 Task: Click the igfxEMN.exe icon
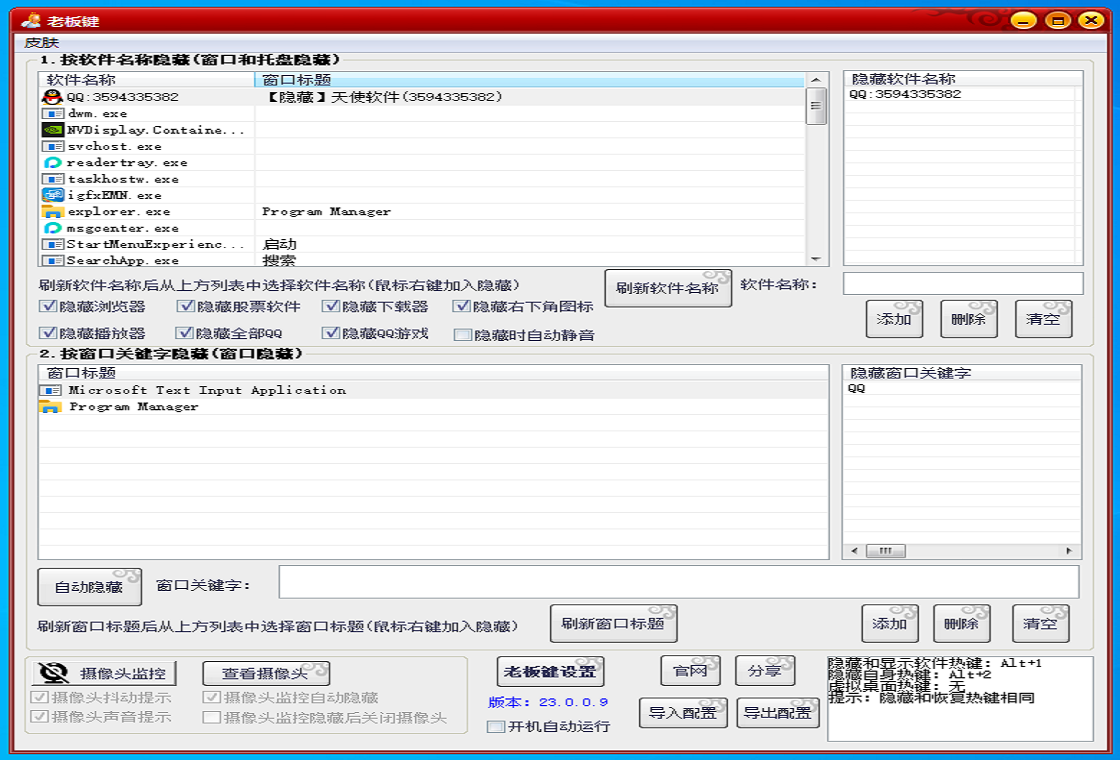point(52,195)
